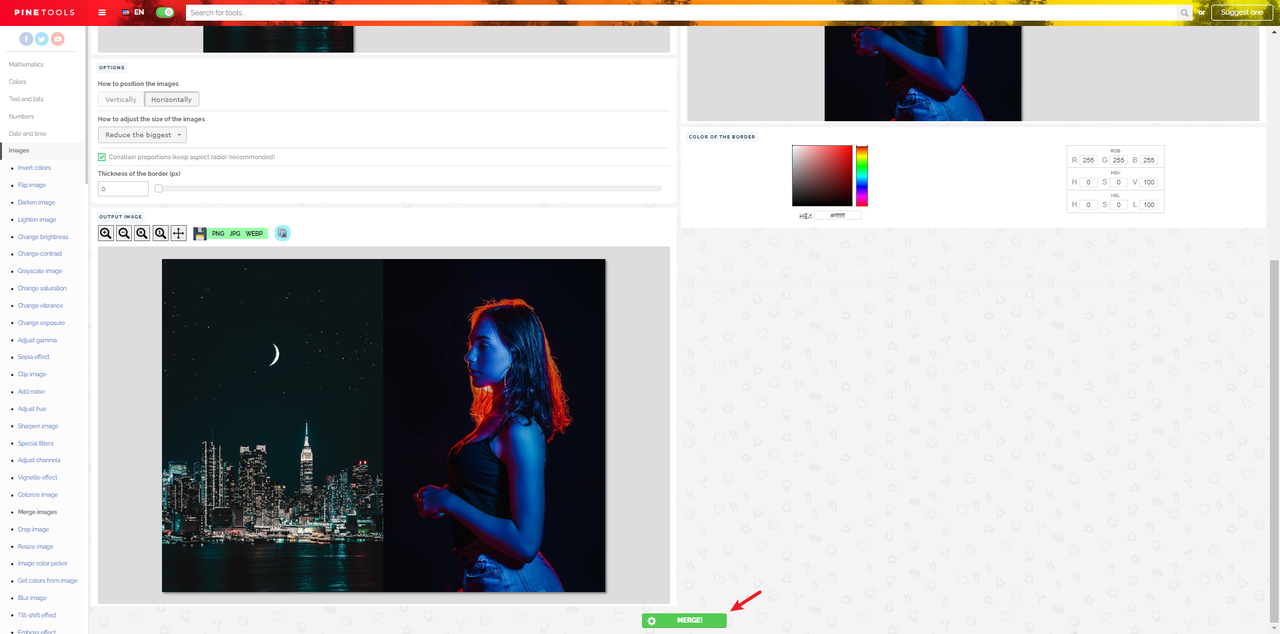Screen dimensions: 1280x634
Task: Select the pan/move output image tool
Action: (179, 233)
